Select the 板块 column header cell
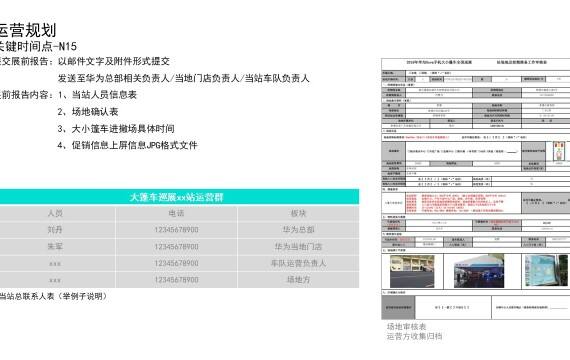The height and width of the screenshot is (360, 570). (298, 213)
